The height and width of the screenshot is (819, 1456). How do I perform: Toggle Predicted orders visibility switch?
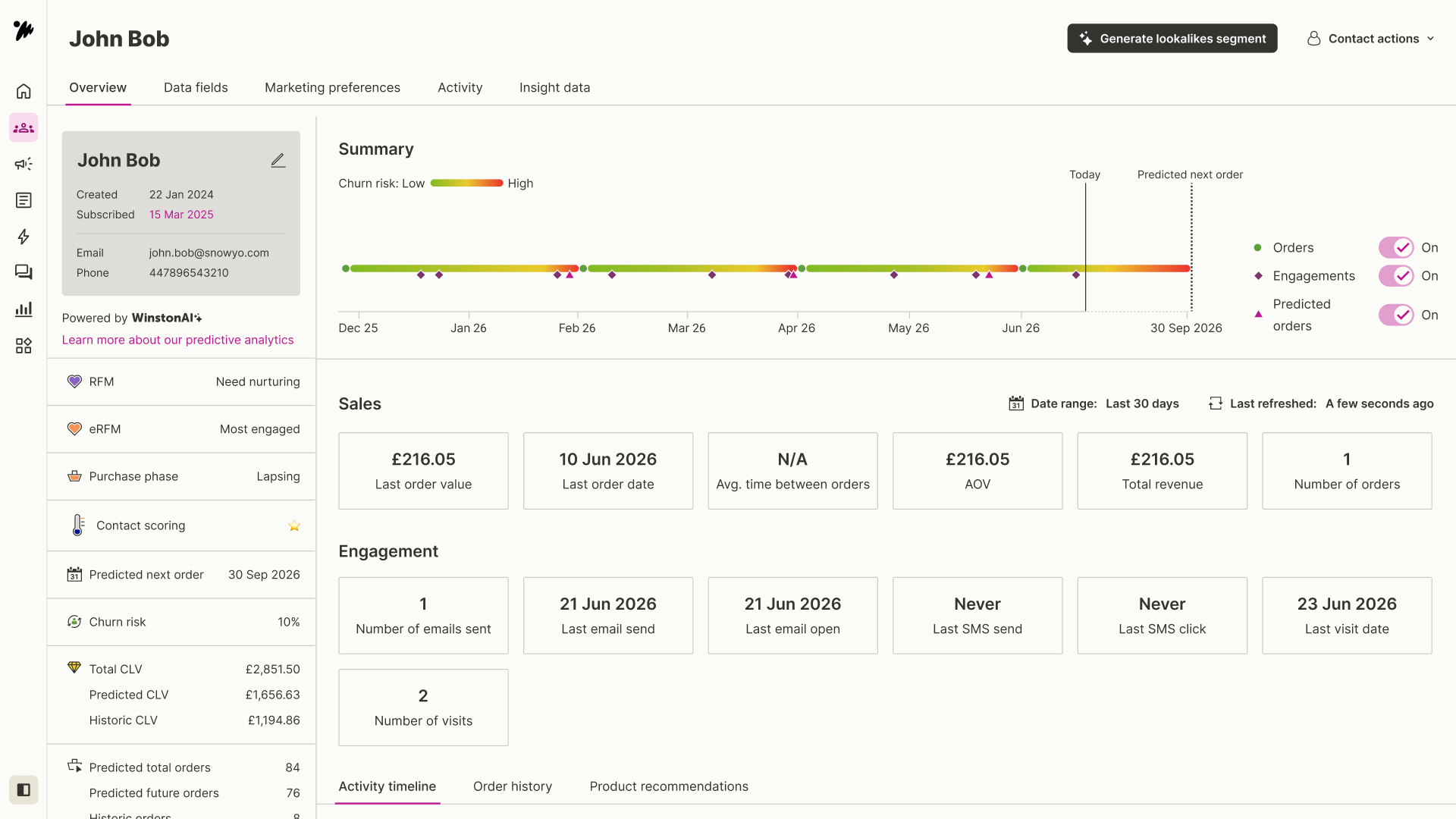point(1396,315)
